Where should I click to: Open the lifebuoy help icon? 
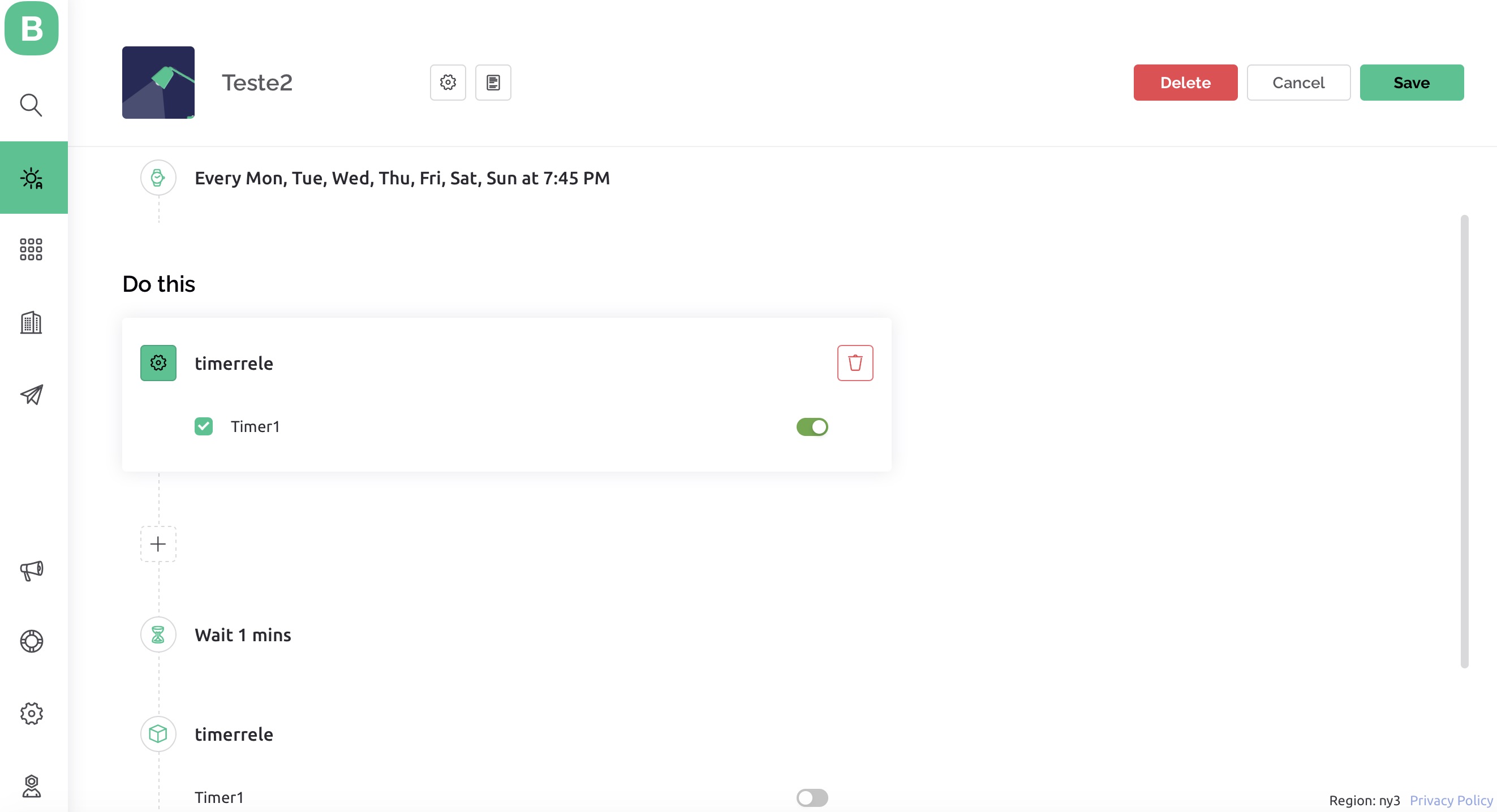pos(31,641)
